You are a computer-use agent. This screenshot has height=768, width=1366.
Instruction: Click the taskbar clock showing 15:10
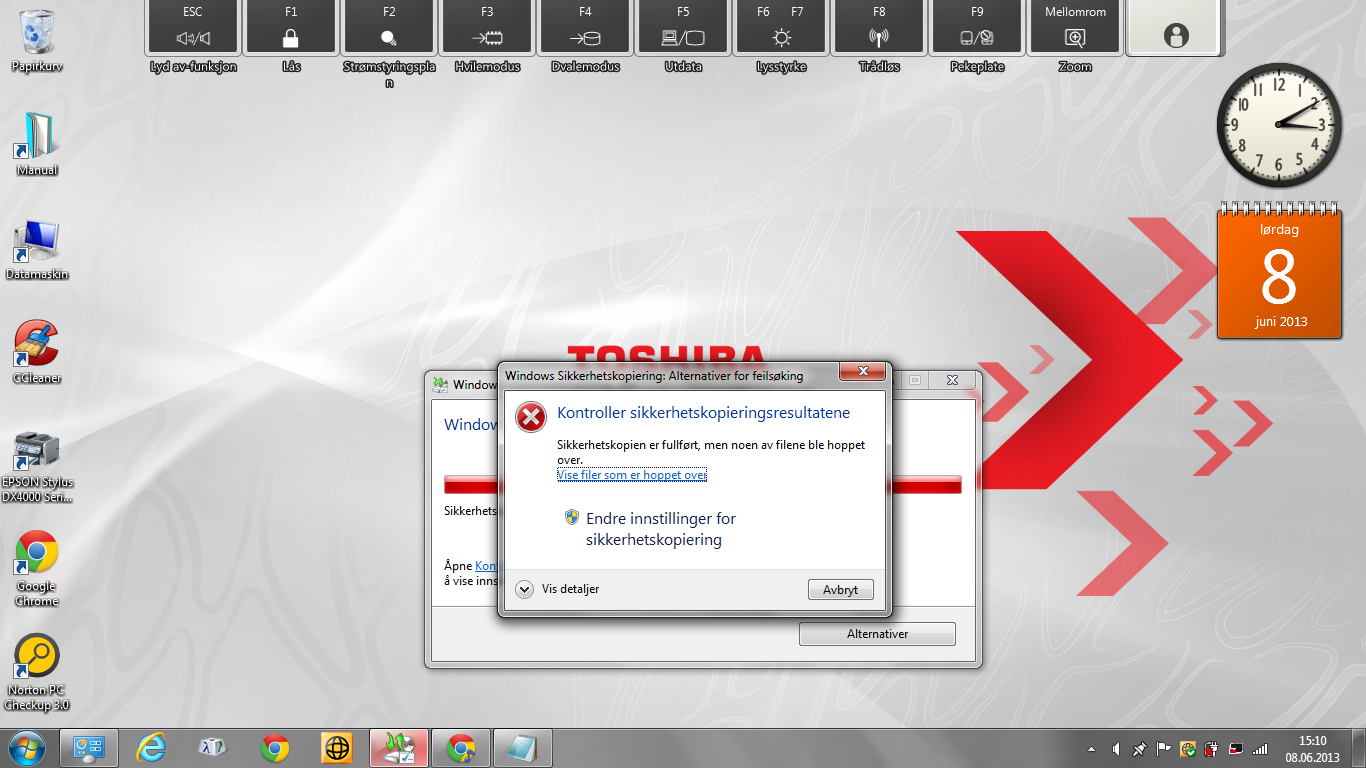1312,748
